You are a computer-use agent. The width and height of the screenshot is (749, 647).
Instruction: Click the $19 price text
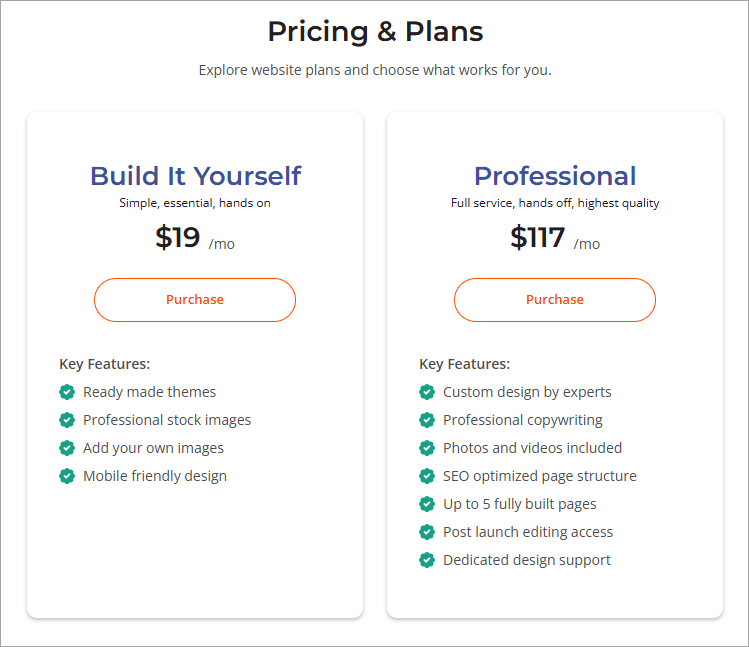(178, 237)
